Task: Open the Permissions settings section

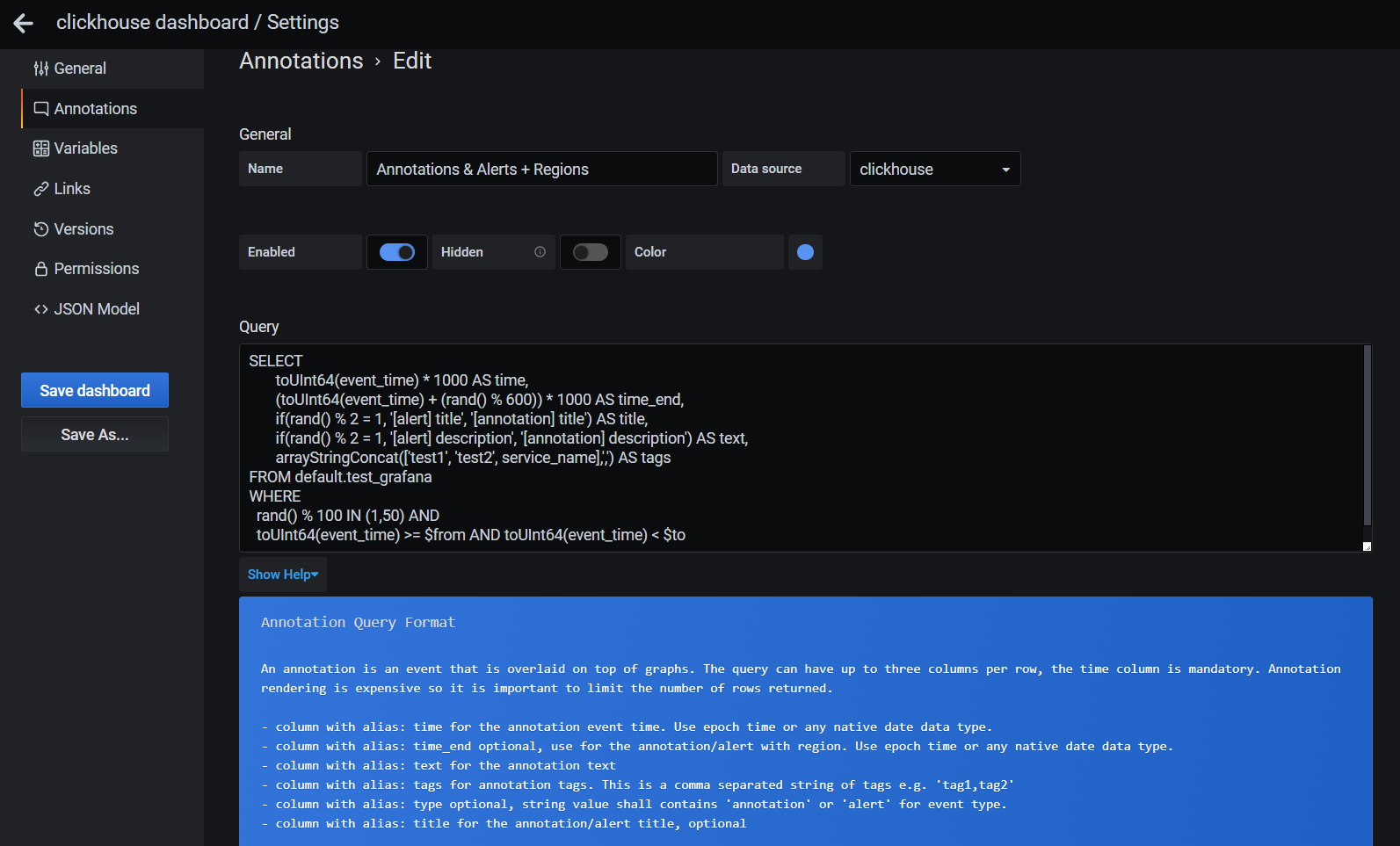Action: [x=112, y=269]
